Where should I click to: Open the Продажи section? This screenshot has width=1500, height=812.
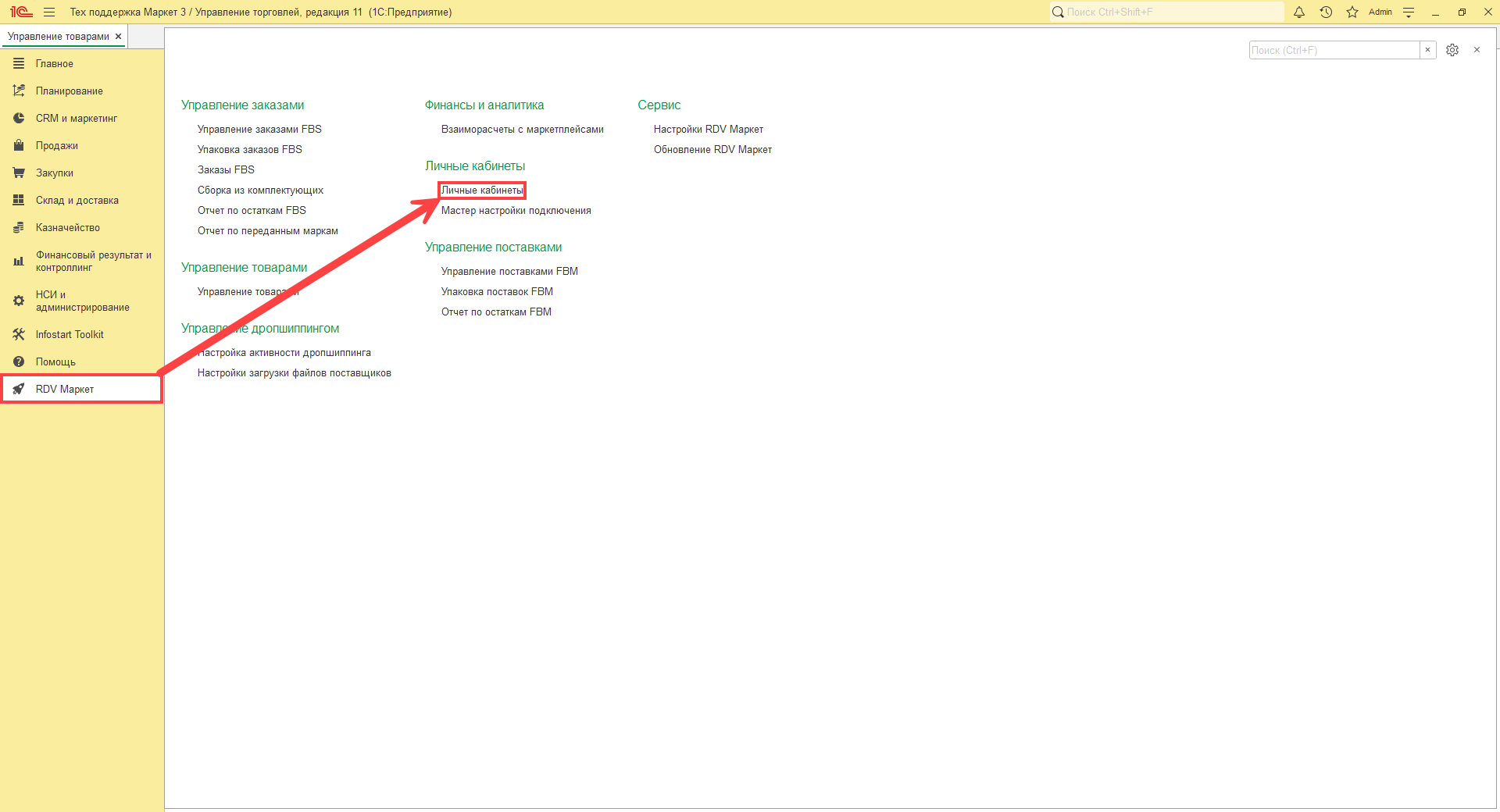(x=82, y=145)
